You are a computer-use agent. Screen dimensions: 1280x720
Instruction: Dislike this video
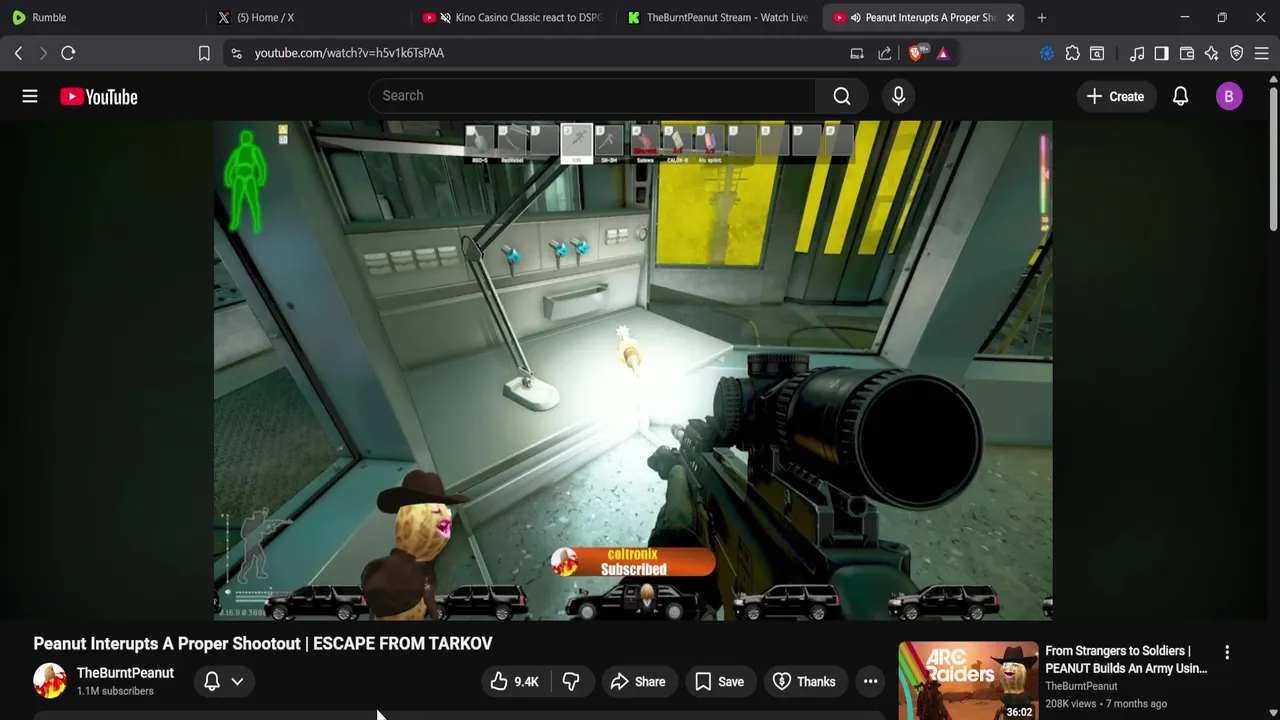[x=571, y=682]
